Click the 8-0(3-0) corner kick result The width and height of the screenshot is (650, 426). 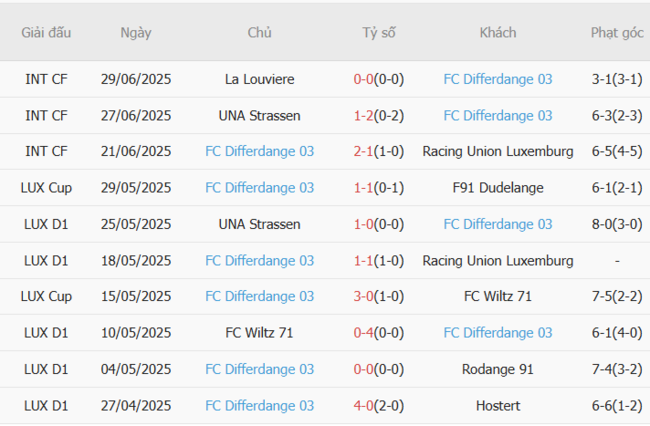(x=617, y=224)
